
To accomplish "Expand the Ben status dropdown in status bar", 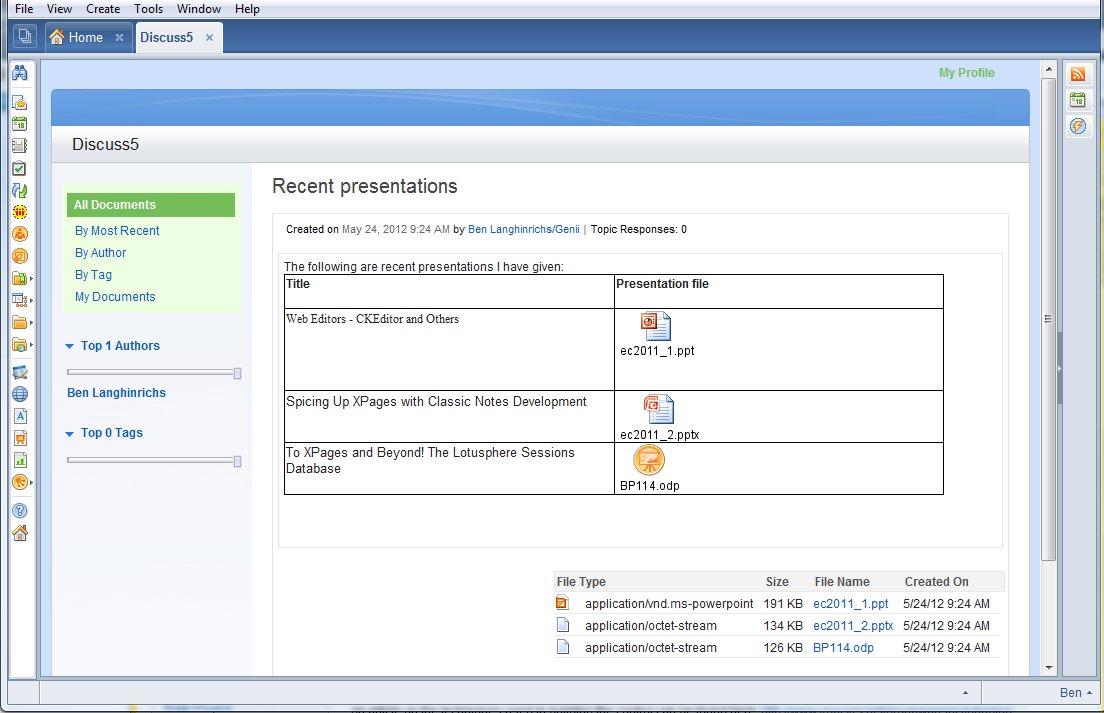I will [1076, 692].
